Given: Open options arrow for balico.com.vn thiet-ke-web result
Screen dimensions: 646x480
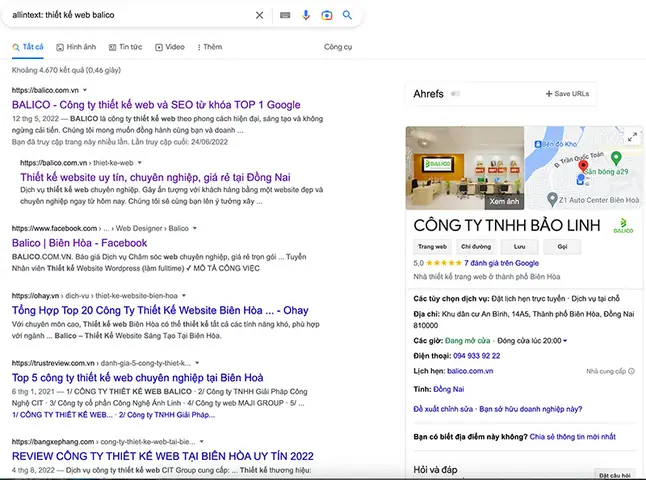Looking at the screenshot, I should point(140,163).
